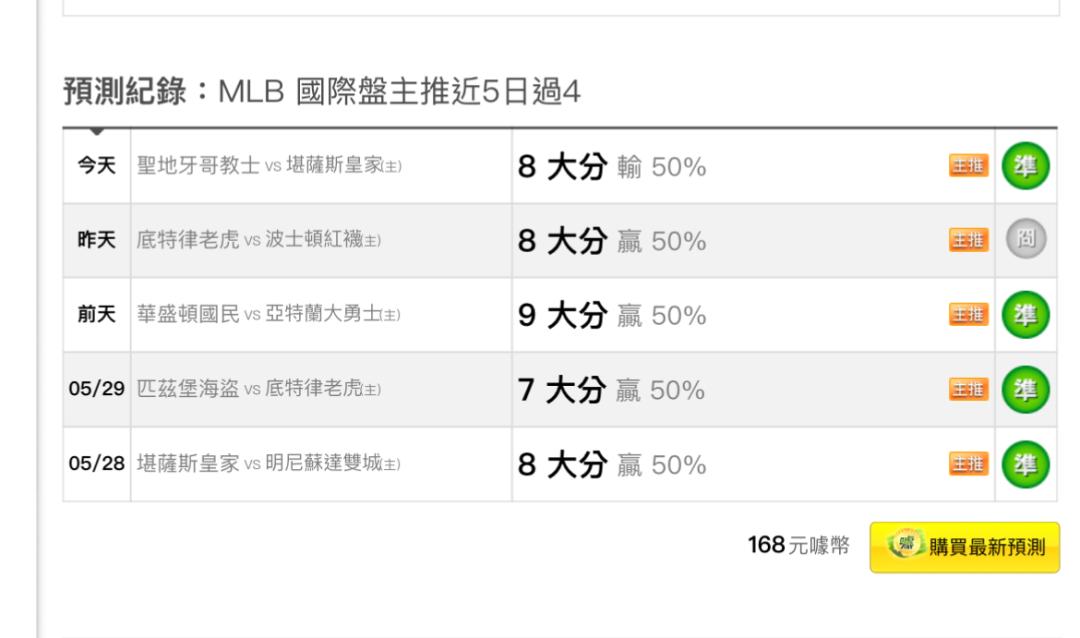Click the 主推 tag in the 05/28 row
The image size is (1080, 638).
click(x=968, y=463)
